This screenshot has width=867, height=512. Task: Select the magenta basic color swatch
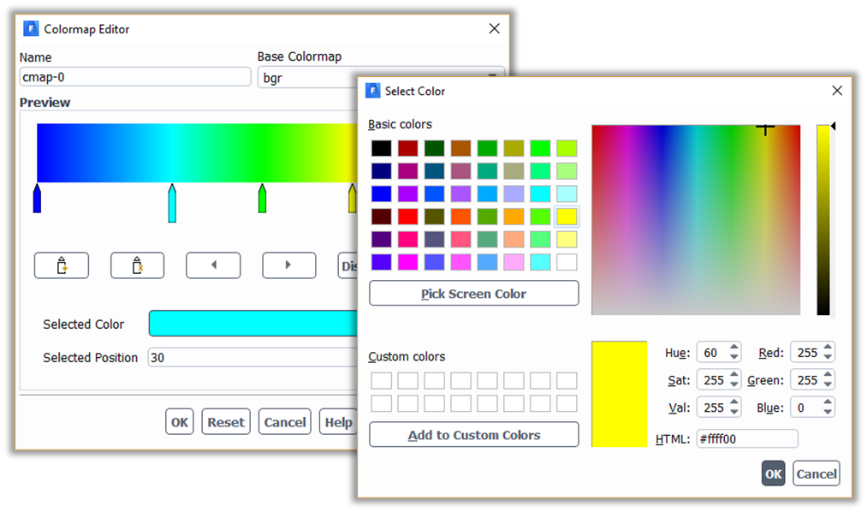click(x=408, y=262)
